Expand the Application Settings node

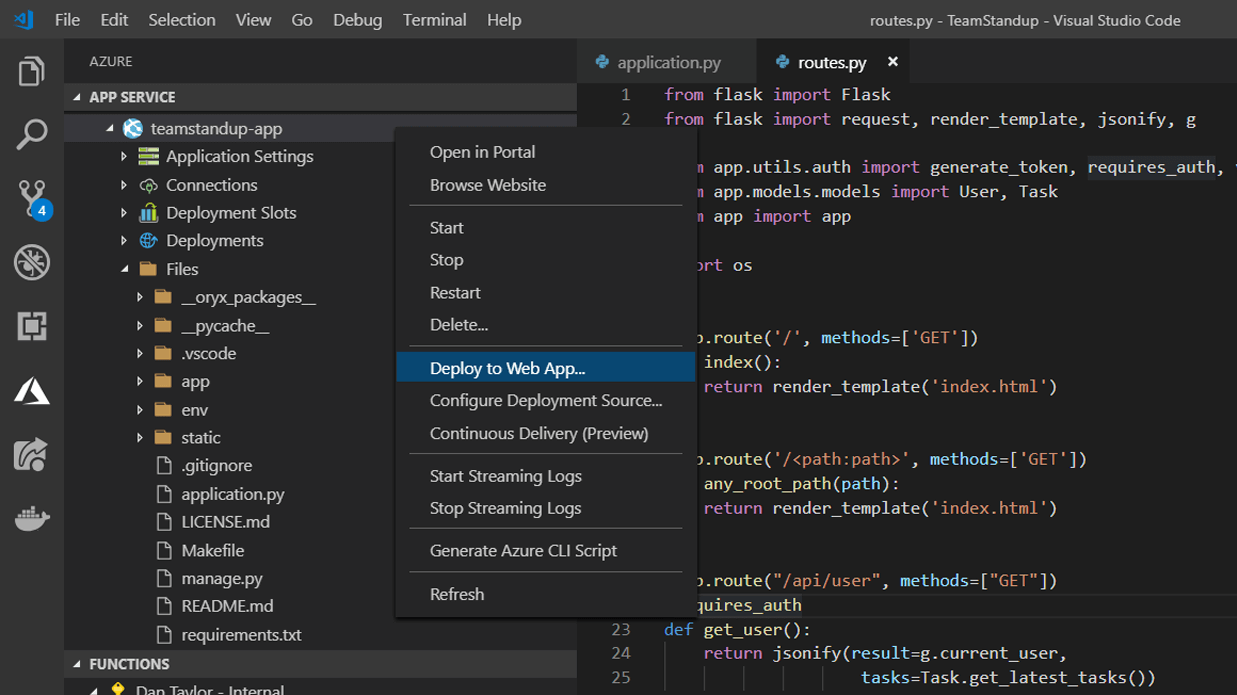click(124, 157)
